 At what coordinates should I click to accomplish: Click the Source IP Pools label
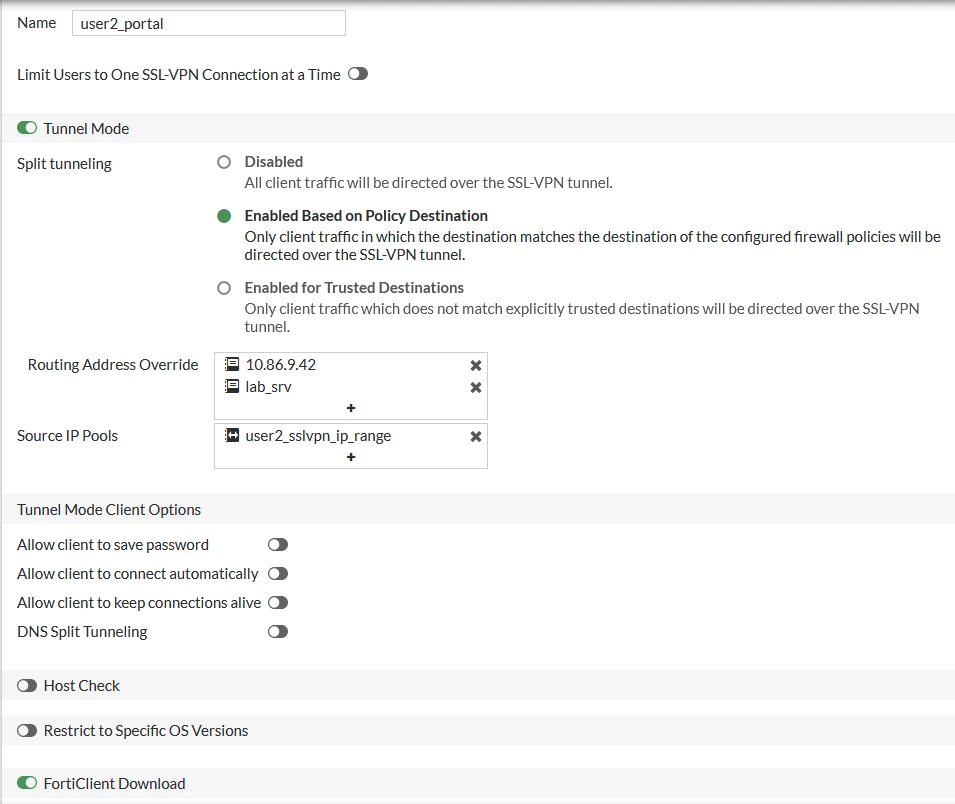click(x=68, y=436)
